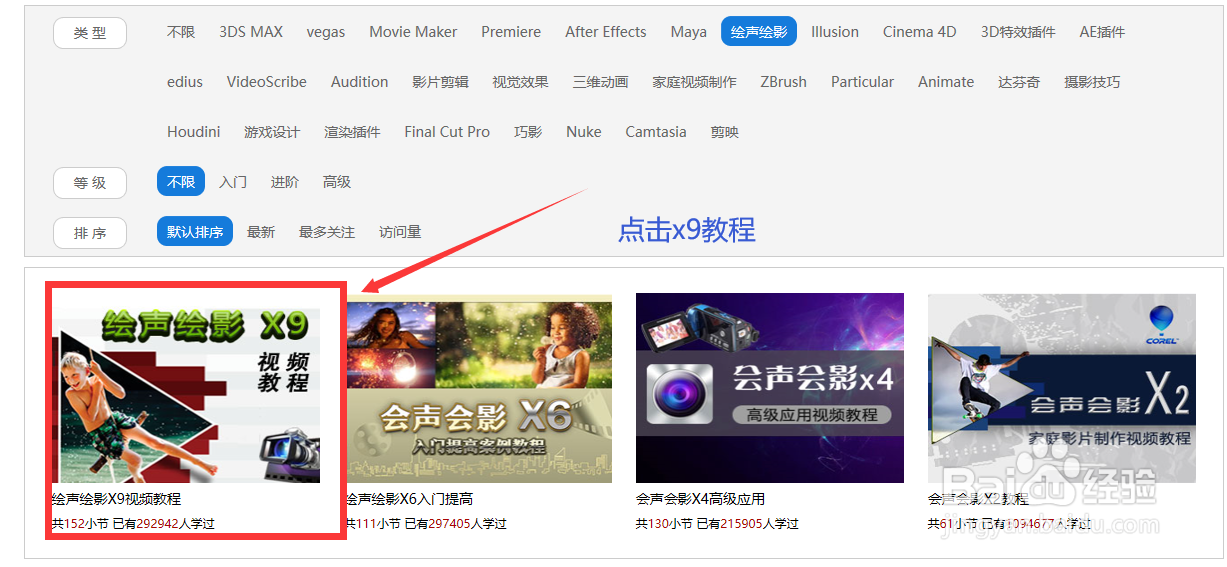Screen dimensions: 1227x567
Task: Open 达芬奇 category
Action: (x=1019, y=82)
